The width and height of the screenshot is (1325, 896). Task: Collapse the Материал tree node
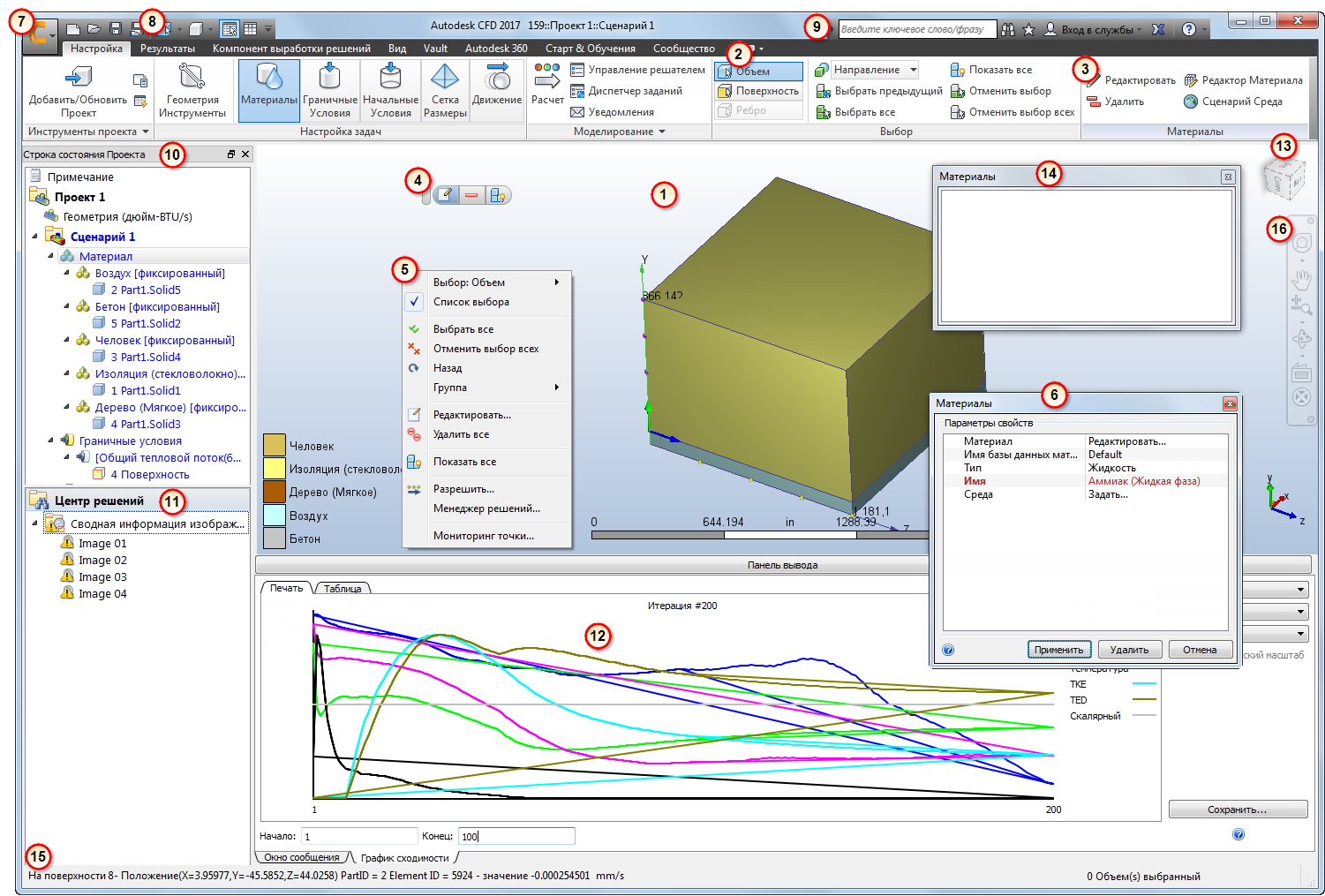click(x=50, y=256)
